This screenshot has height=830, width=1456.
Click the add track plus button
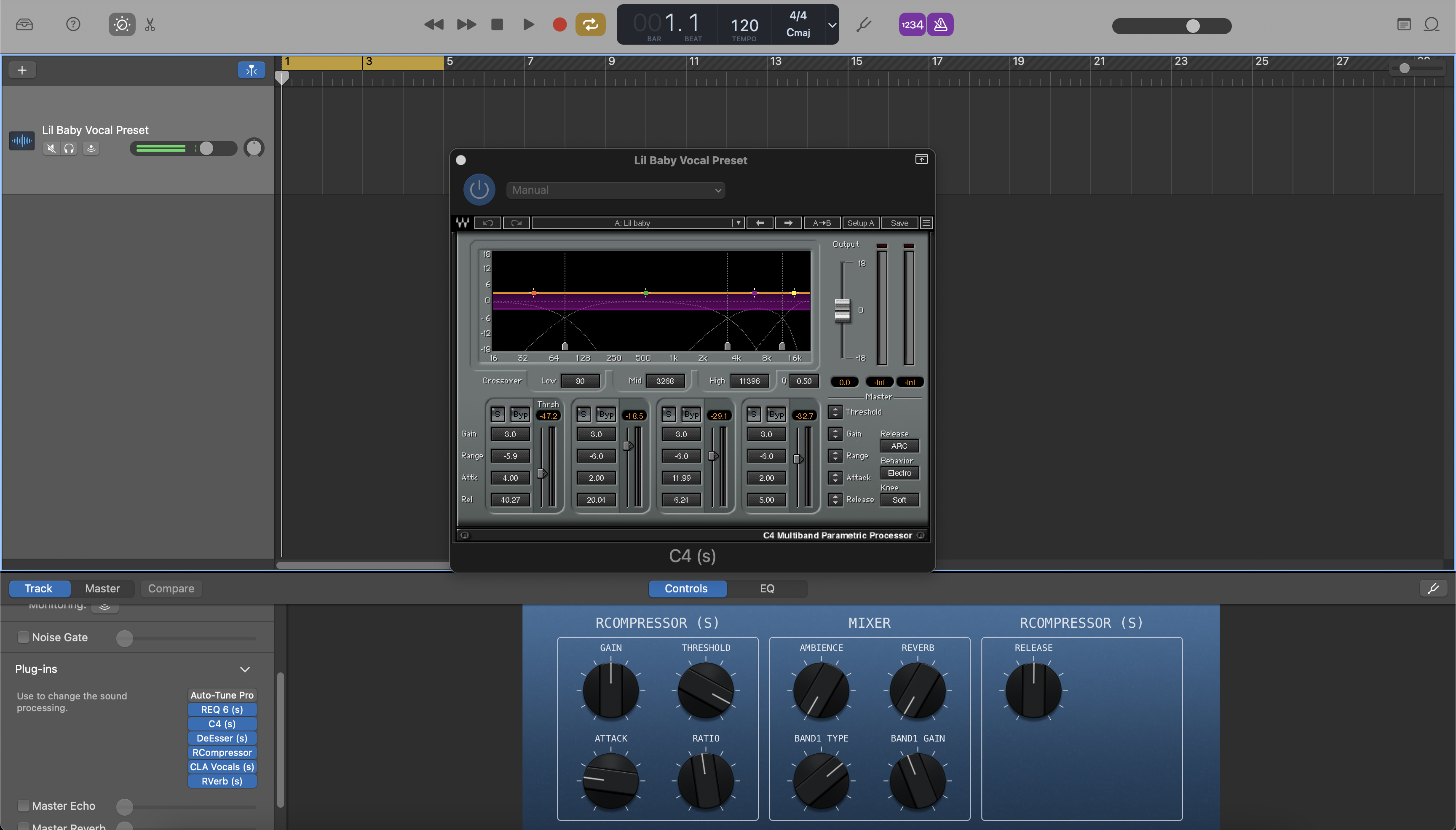22,70
